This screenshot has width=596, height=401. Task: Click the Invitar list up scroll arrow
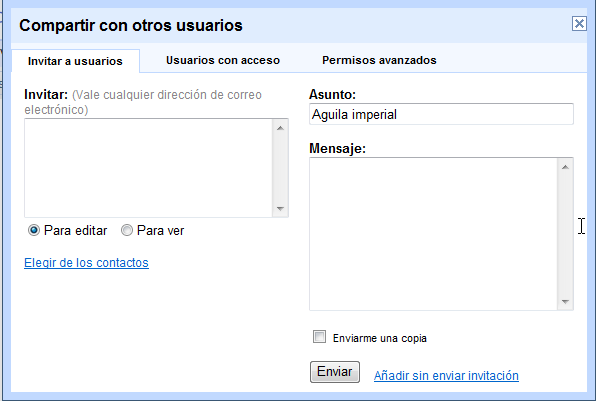pos(281,128)
